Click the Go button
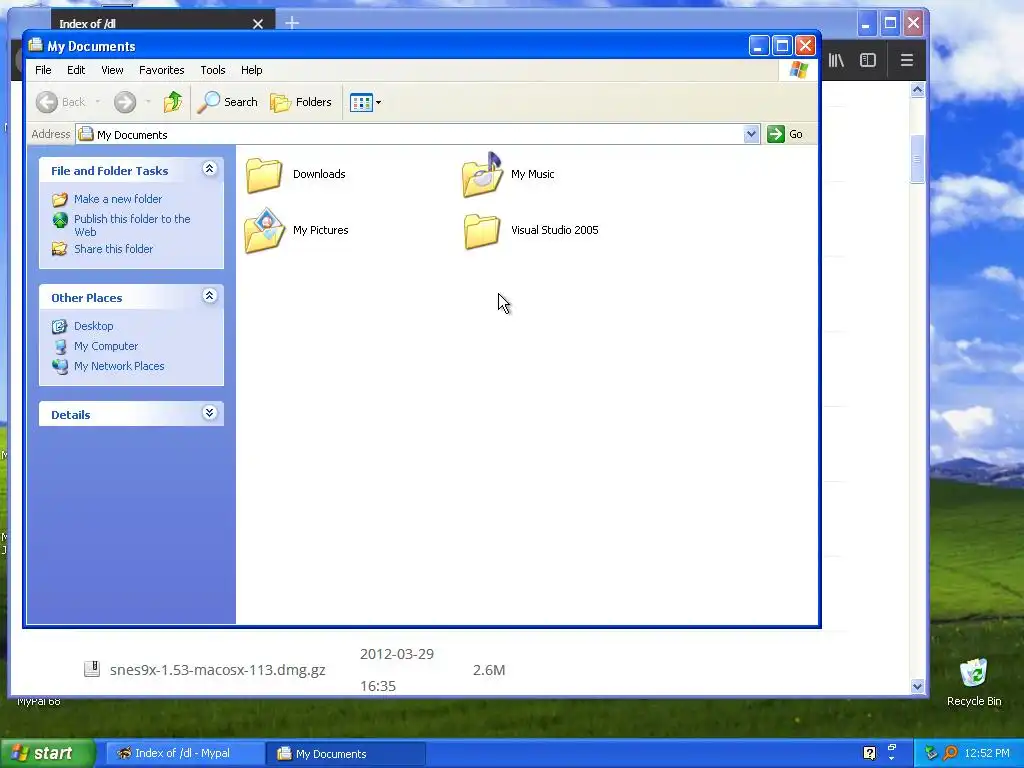The width and height of the screenshot is (1024, 768). pyautogui.click(x=785, y=134)
